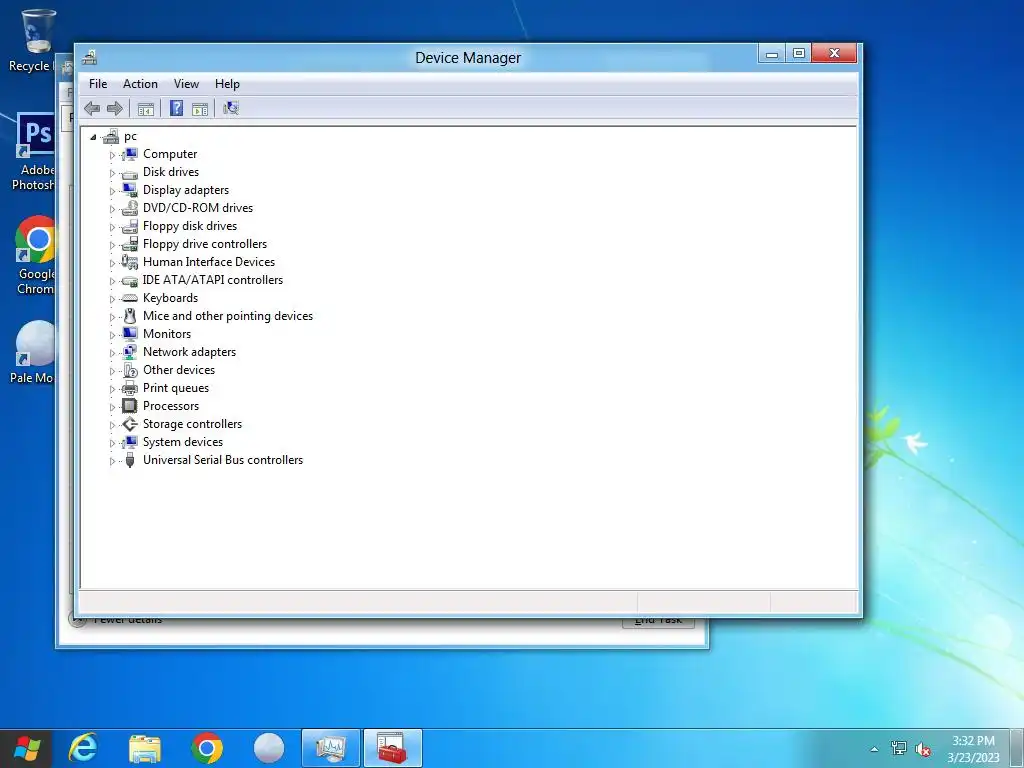The height and width of the screenshot is (768, 1024).
Task: Switch to Task Manager taskbar button
Action: (330, 748)
